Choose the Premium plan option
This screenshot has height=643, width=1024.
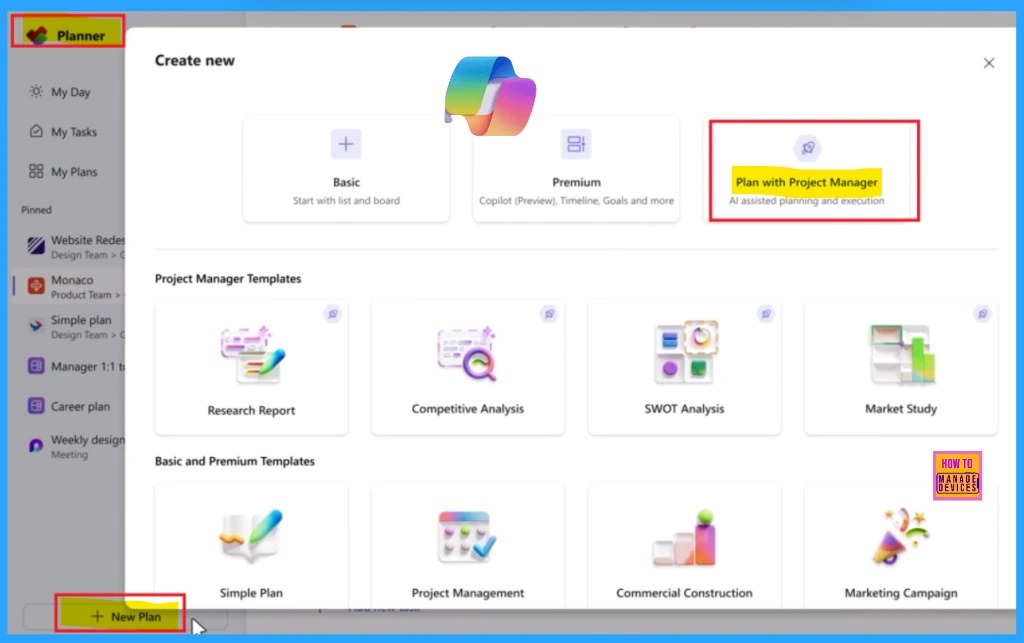576,169
